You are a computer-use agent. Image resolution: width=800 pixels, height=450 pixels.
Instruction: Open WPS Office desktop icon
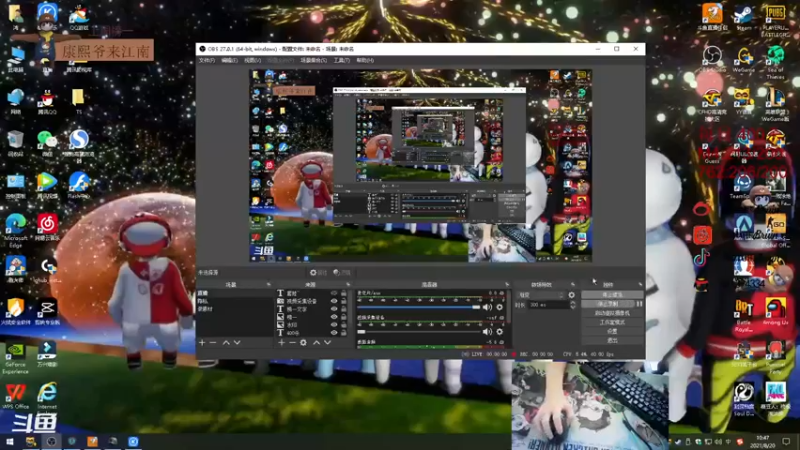(15, 397)
